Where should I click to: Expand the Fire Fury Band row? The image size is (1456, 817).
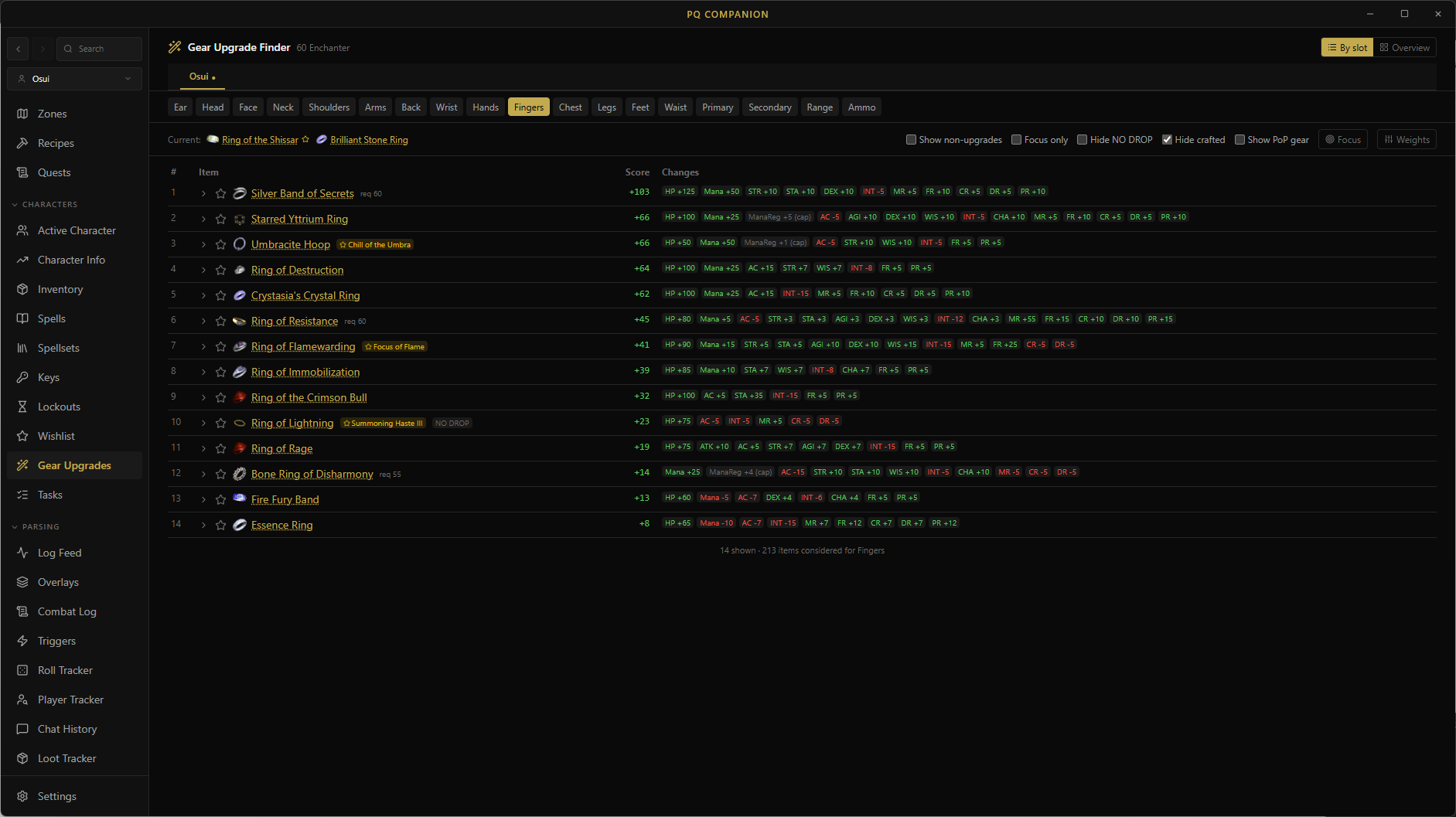click(203, 499)
